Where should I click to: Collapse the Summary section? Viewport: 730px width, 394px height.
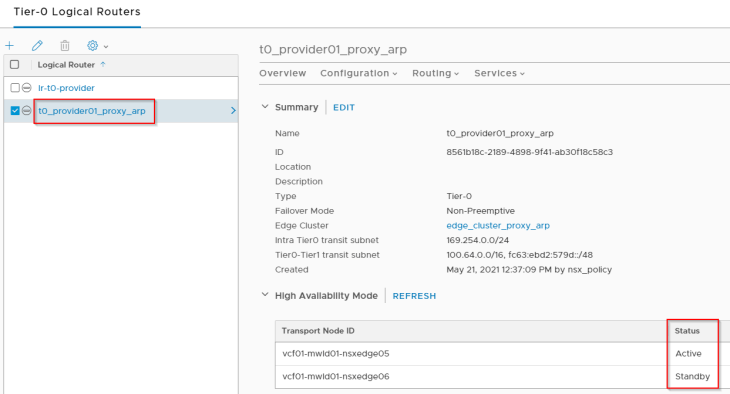tap(265, 107)
